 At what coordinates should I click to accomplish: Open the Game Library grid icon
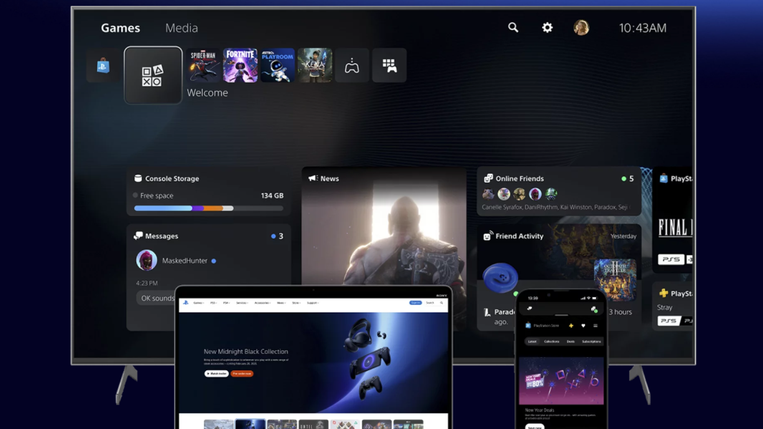[x=389, y=65]
